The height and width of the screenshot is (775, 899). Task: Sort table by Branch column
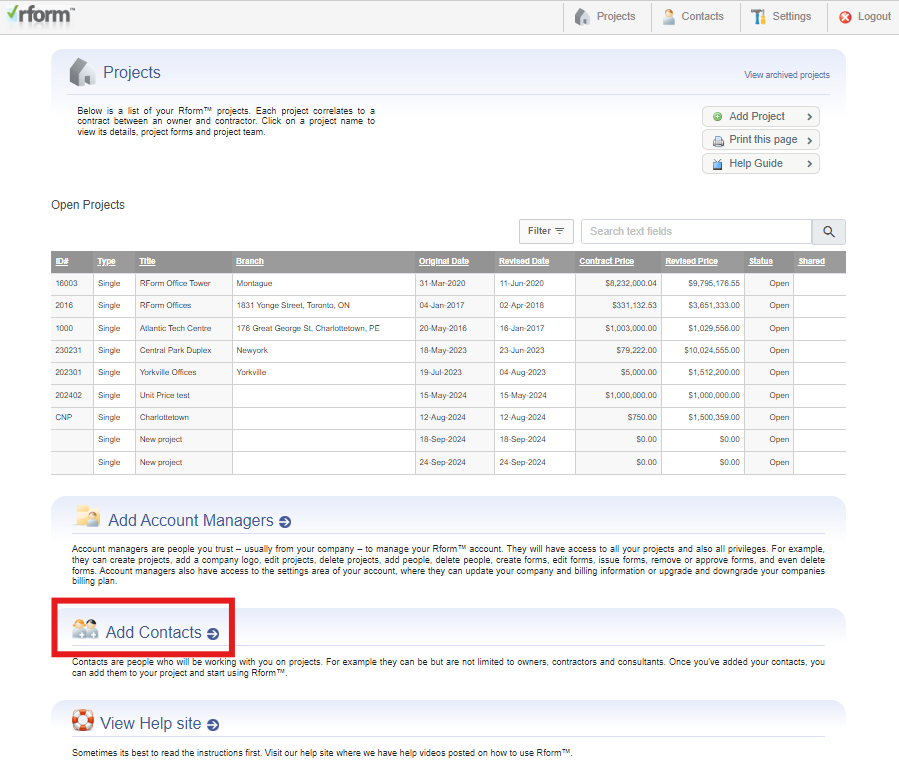pyautogui.click(x=250, y=261)
